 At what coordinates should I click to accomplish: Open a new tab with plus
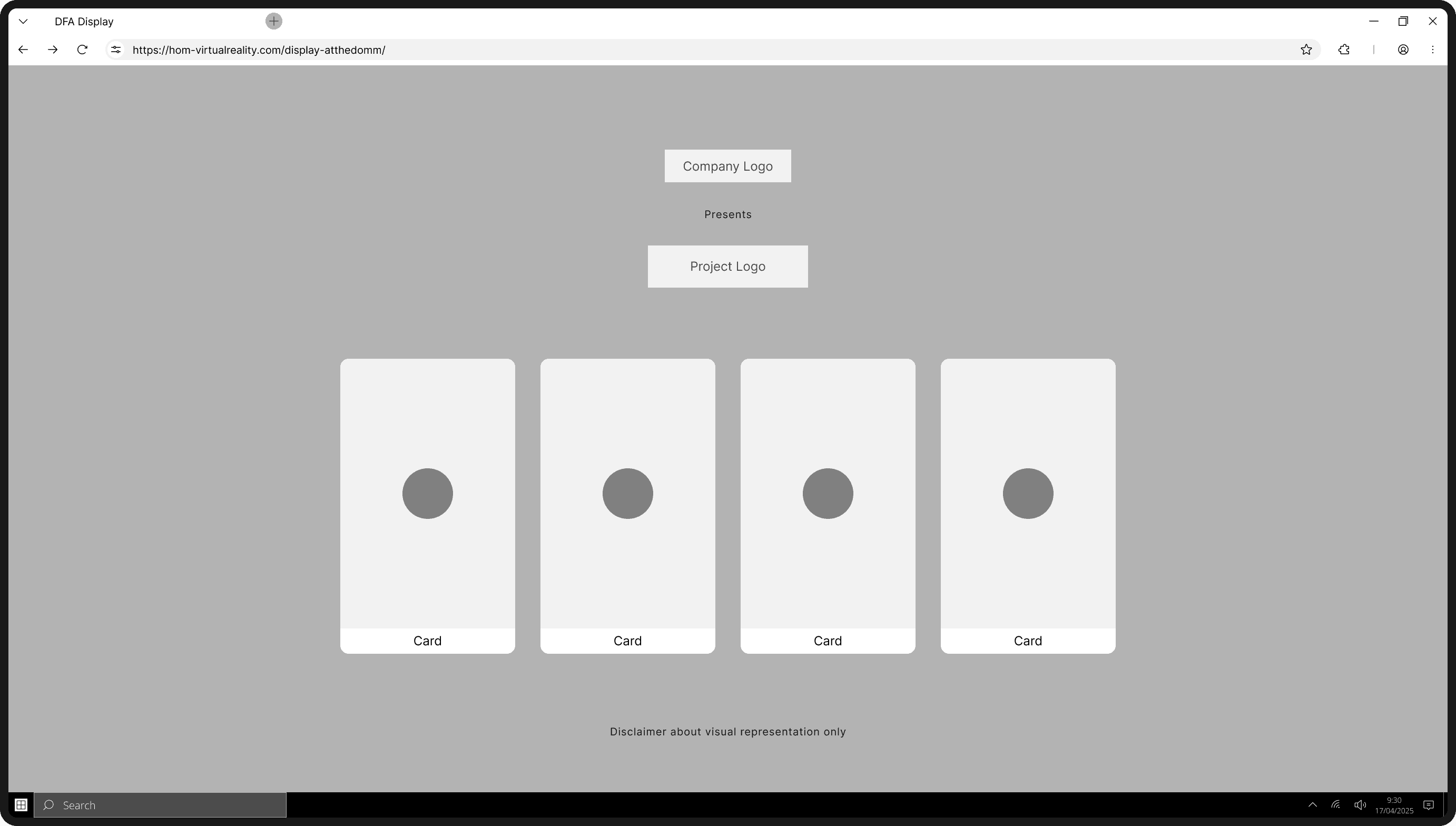coord(274,22)
